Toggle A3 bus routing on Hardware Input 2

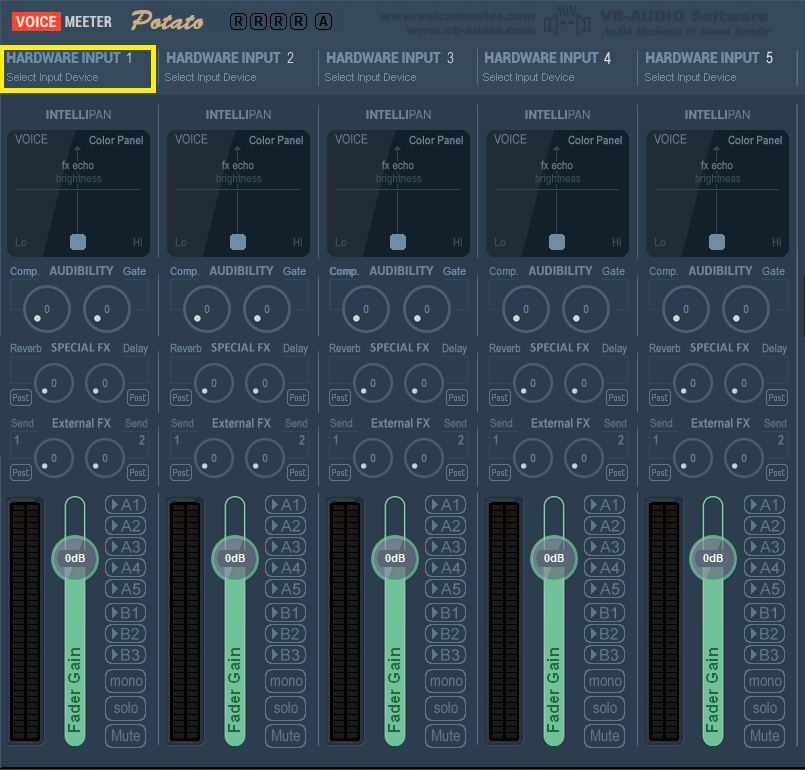(285, 547)
